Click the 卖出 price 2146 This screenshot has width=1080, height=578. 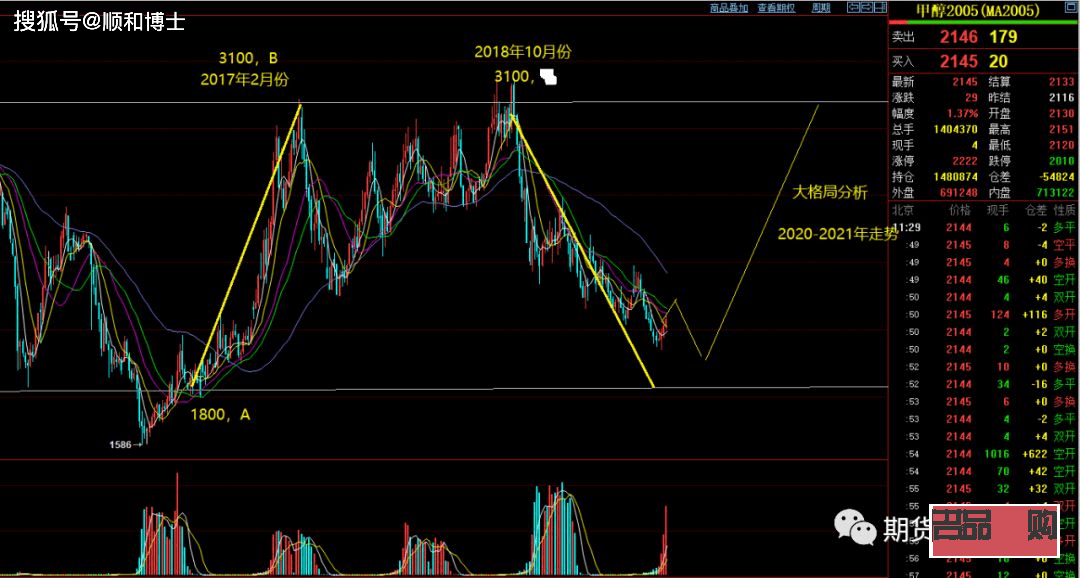pos(957,37)
